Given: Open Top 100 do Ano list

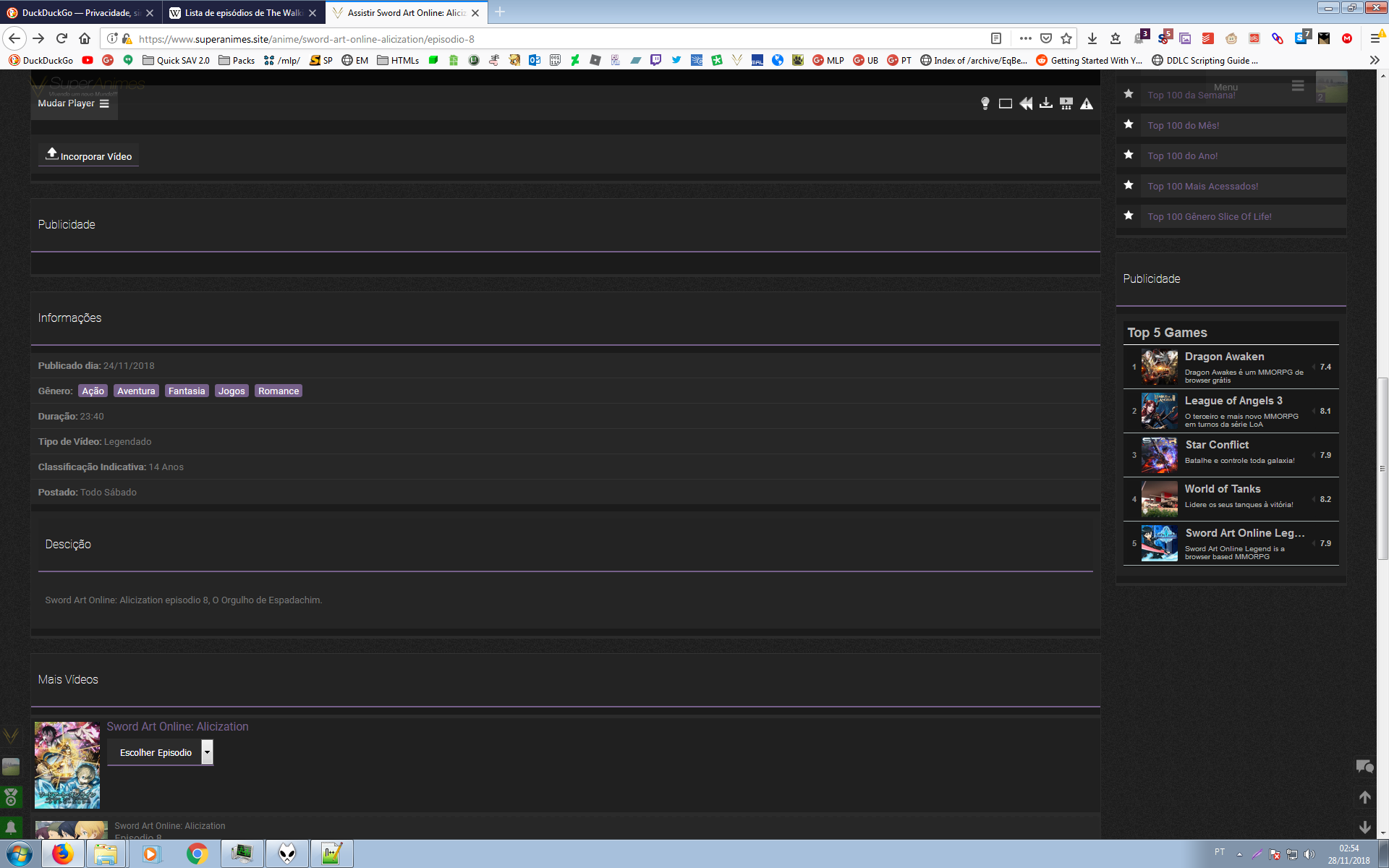Looking at the screenshot, I should click(x=1182, y=156).
